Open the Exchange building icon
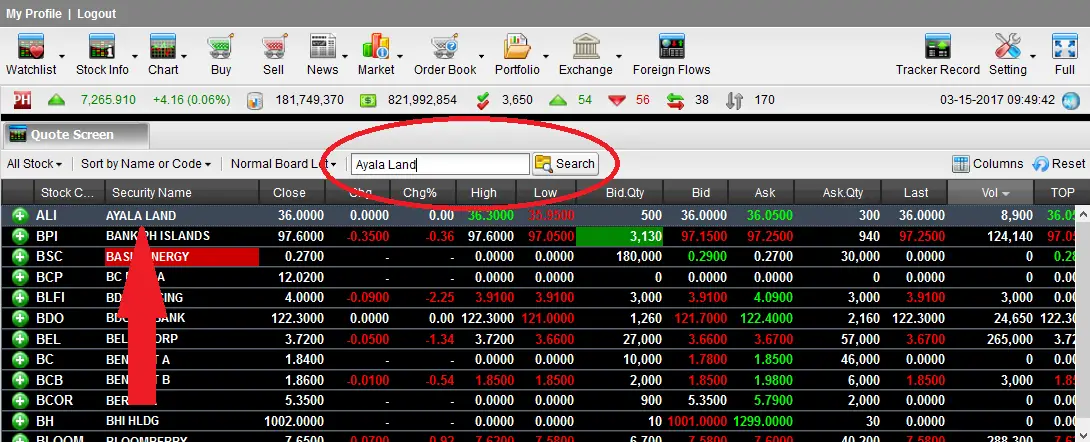This screenshot has width=1090, height=442. pyautogui.click(x=586, y=47)
